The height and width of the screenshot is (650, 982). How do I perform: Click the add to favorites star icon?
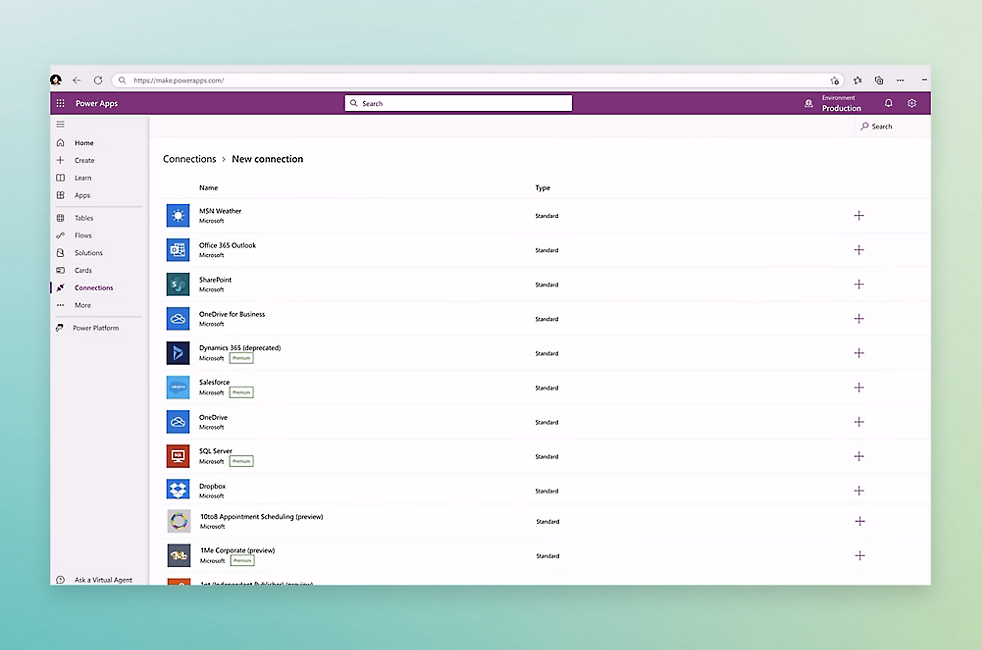(x=835, y=80)
